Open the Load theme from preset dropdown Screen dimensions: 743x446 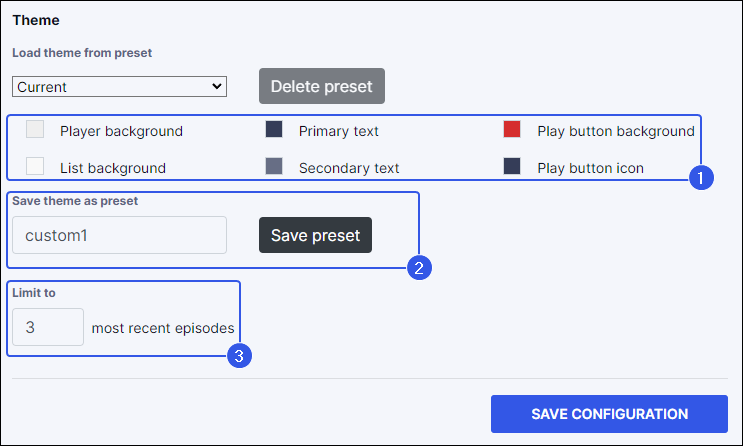point(120,87)
